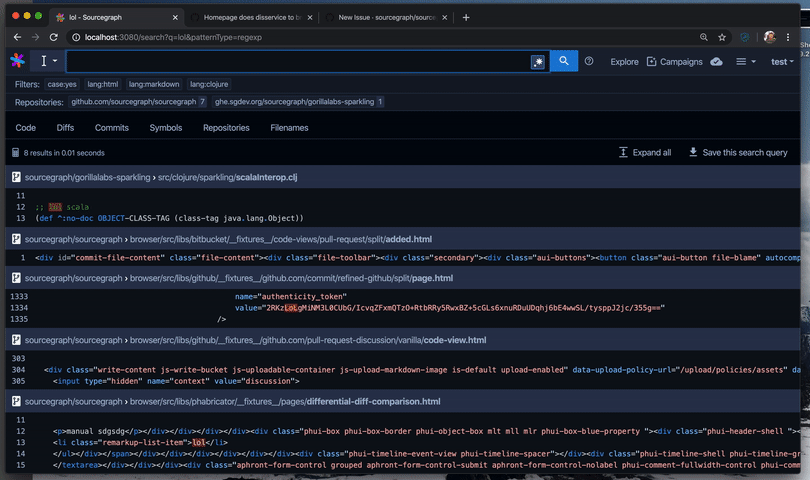Apply the case:yes filter
This screenshot has width=810, height=480.
point(62,84)
